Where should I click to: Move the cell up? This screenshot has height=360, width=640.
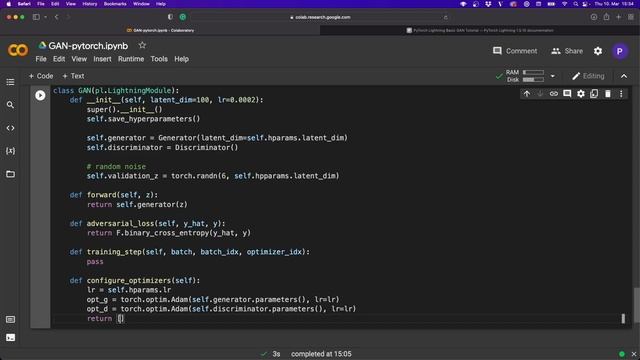point(527,94)
